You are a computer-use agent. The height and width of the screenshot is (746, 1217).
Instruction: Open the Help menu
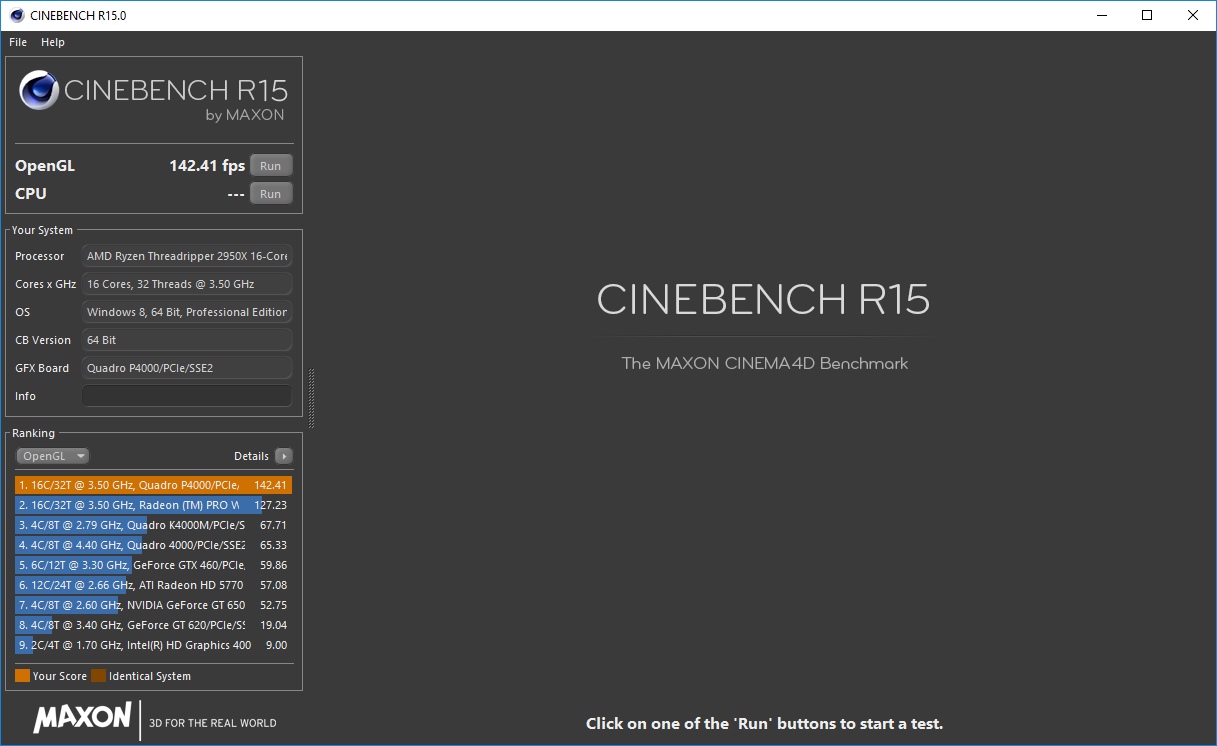click(53, 42)
